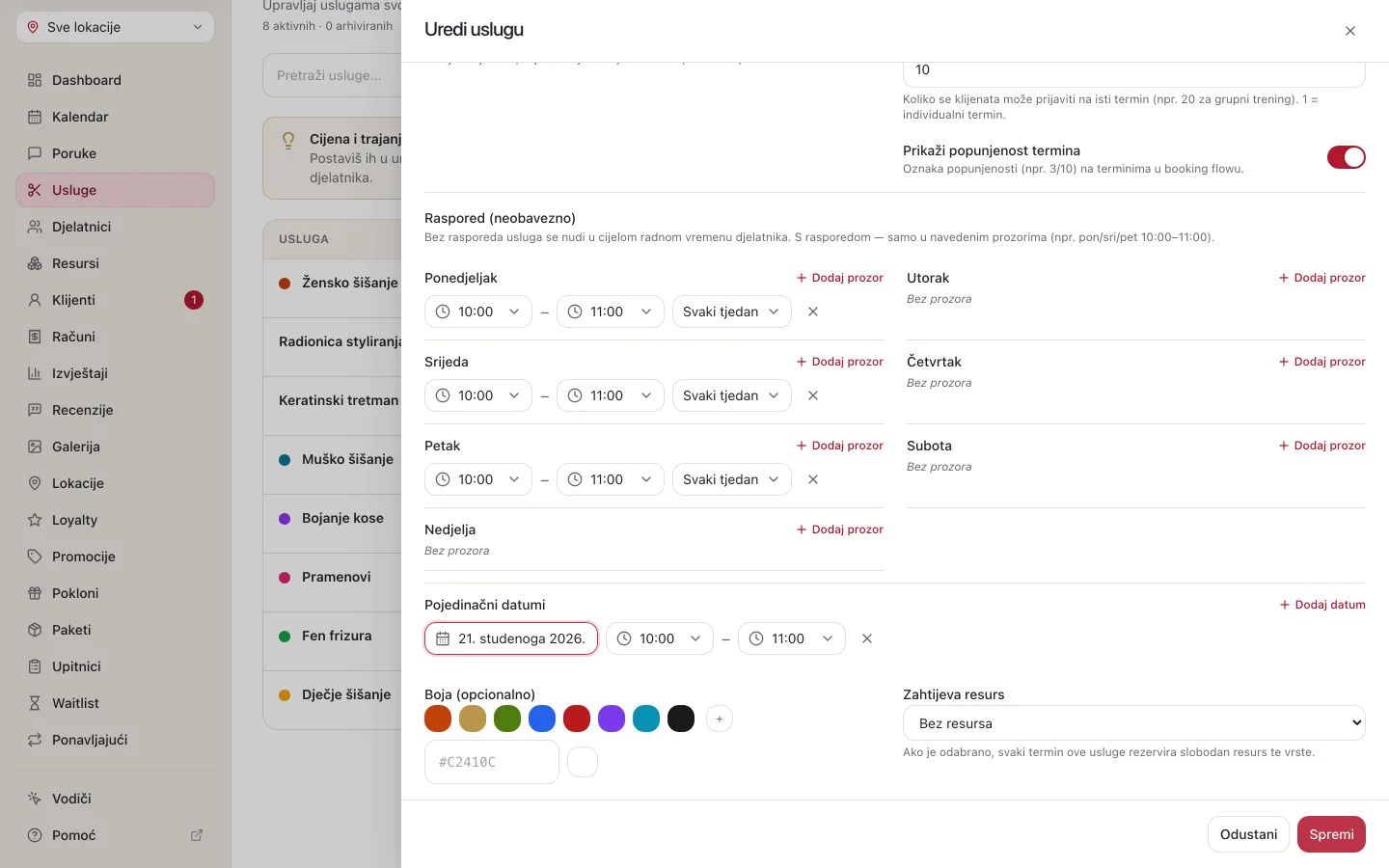Remove the Ponedjeljak time window
The width and height of the screenshot is (1389, 868).
tap(813, 312)
